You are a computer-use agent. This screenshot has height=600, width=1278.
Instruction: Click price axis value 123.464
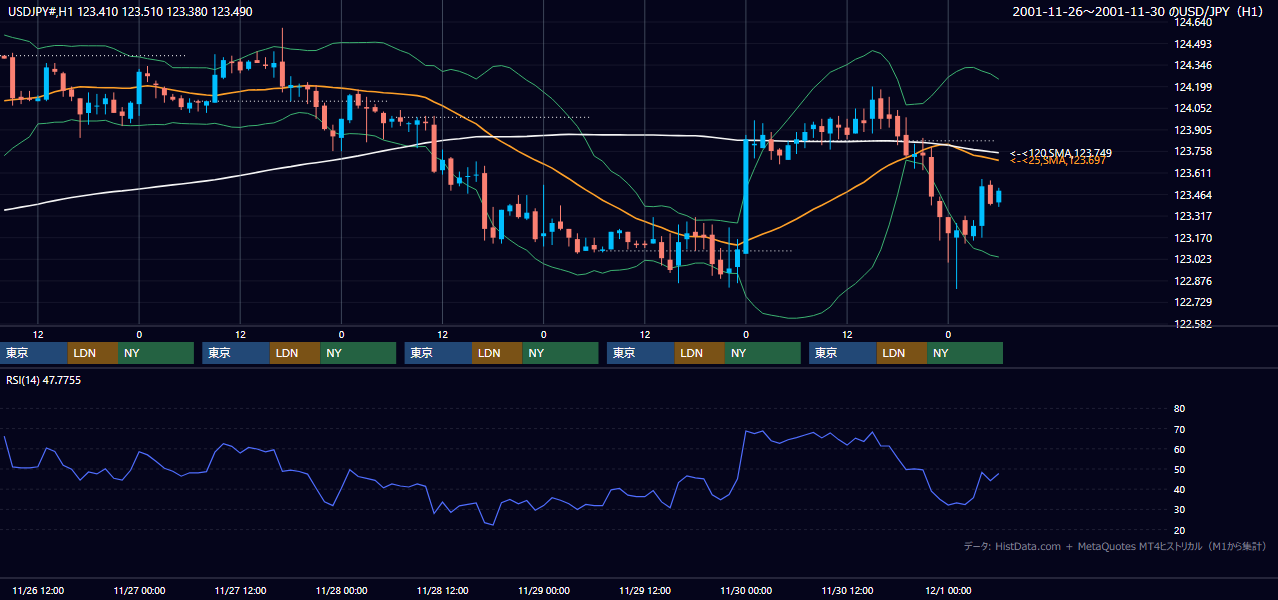1192,195
